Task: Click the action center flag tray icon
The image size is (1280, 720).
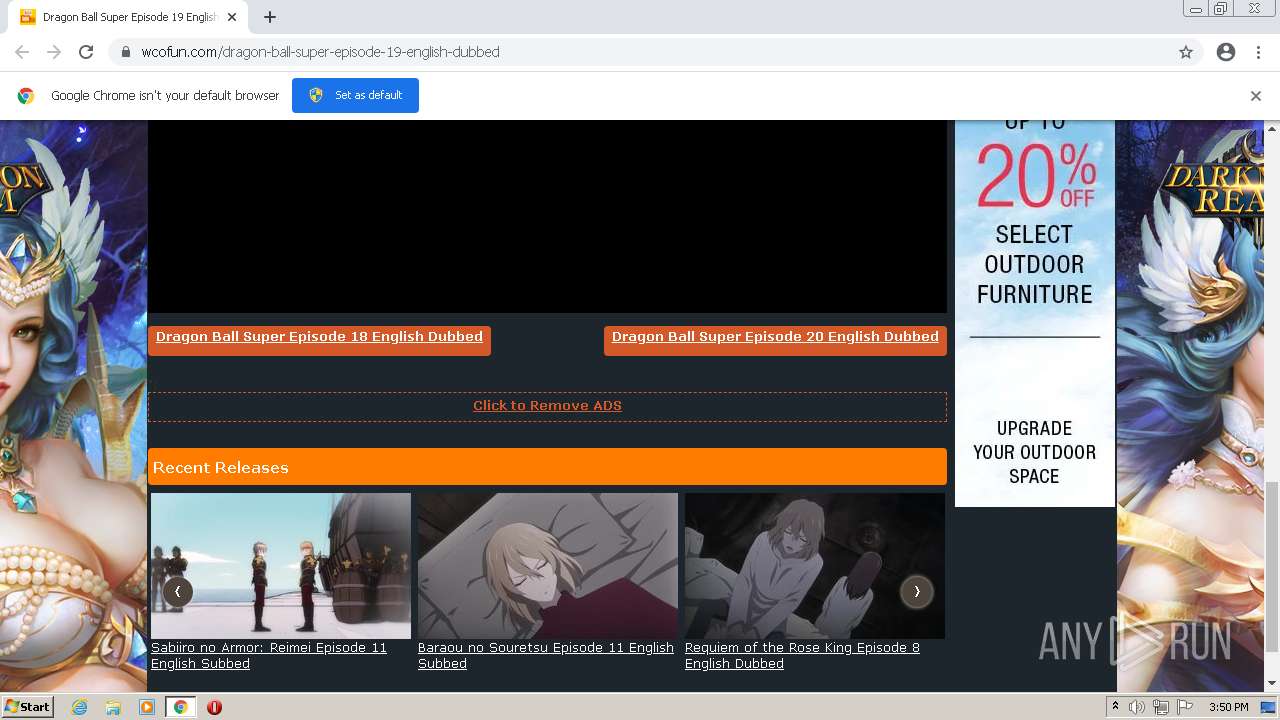Action: (x=1183, y=707)
